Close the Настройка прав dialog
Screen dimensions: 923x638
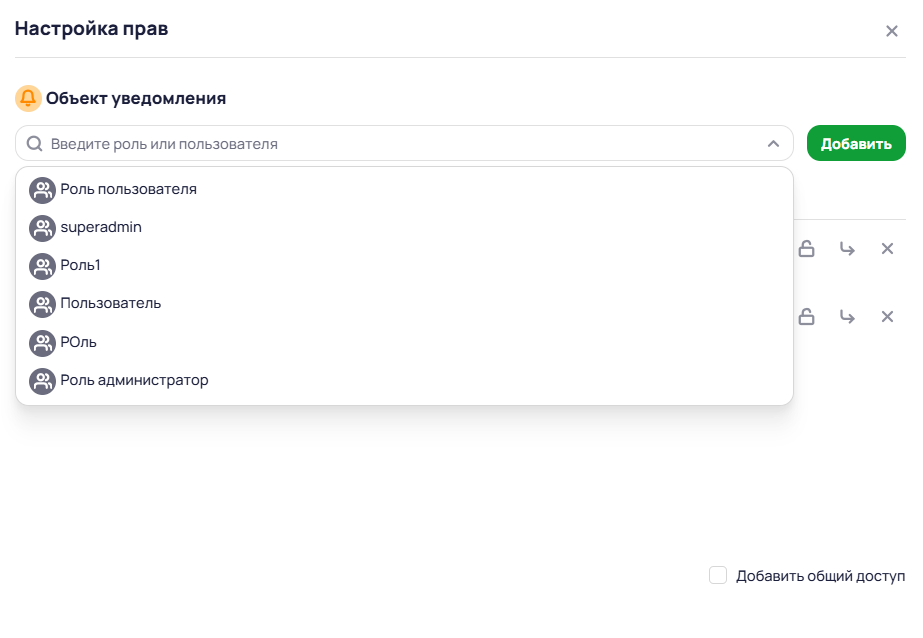click(x=892, y=31)
